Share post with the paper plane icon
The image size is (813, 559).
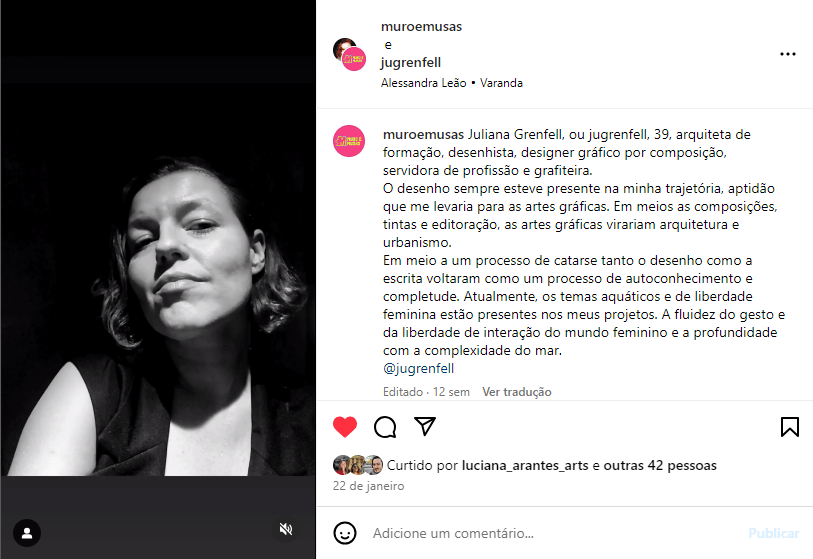point(425,426)
